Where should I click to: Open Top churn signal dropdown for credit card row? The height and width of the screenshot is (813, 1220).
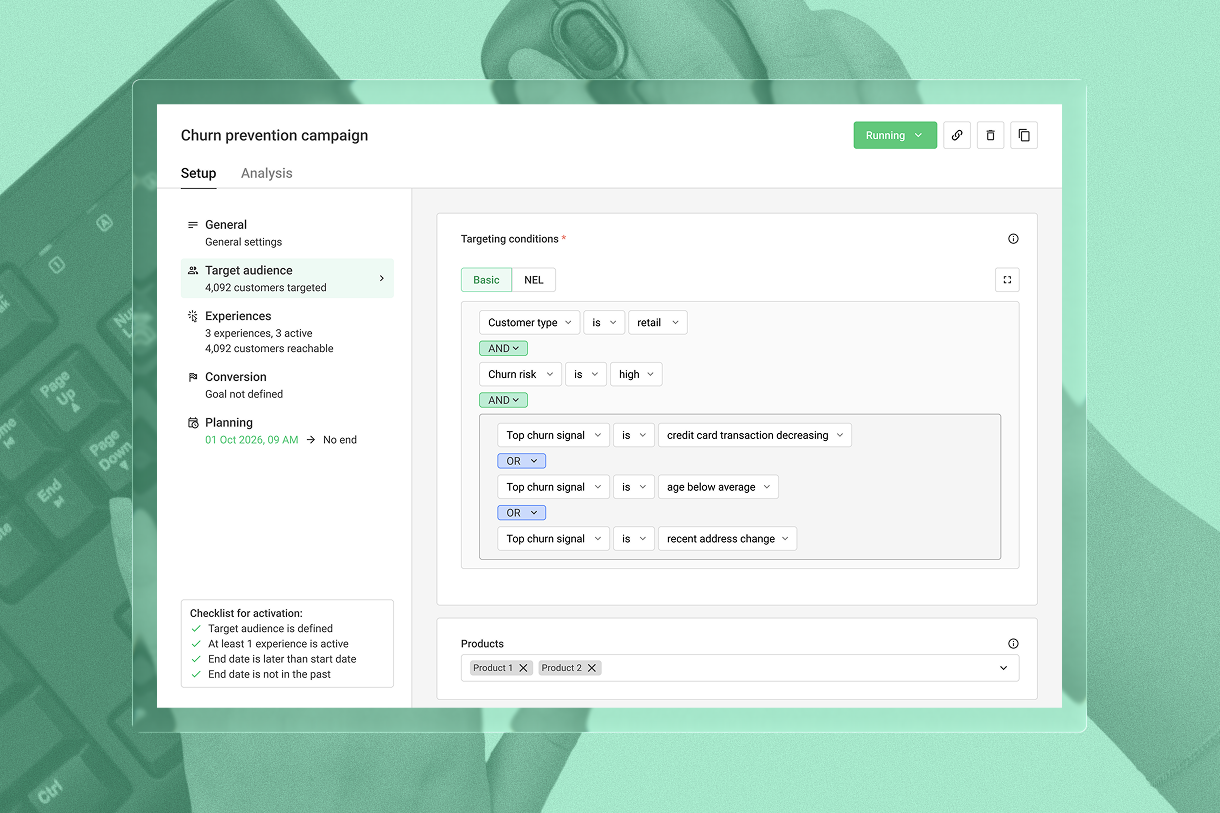click(x=553, y=435)
